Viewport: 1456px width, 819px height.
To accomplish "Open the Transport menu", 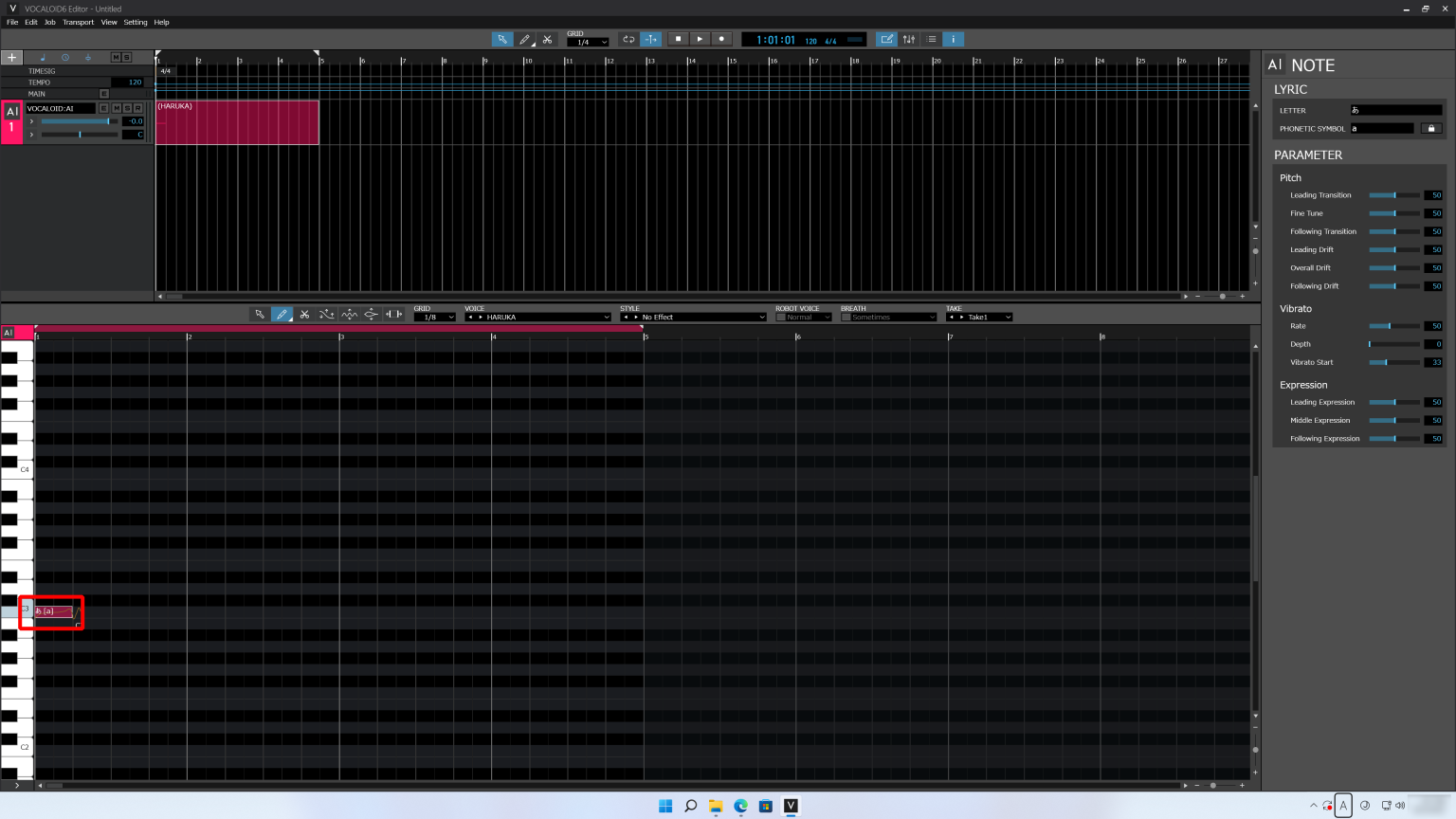I will [78, 22].
